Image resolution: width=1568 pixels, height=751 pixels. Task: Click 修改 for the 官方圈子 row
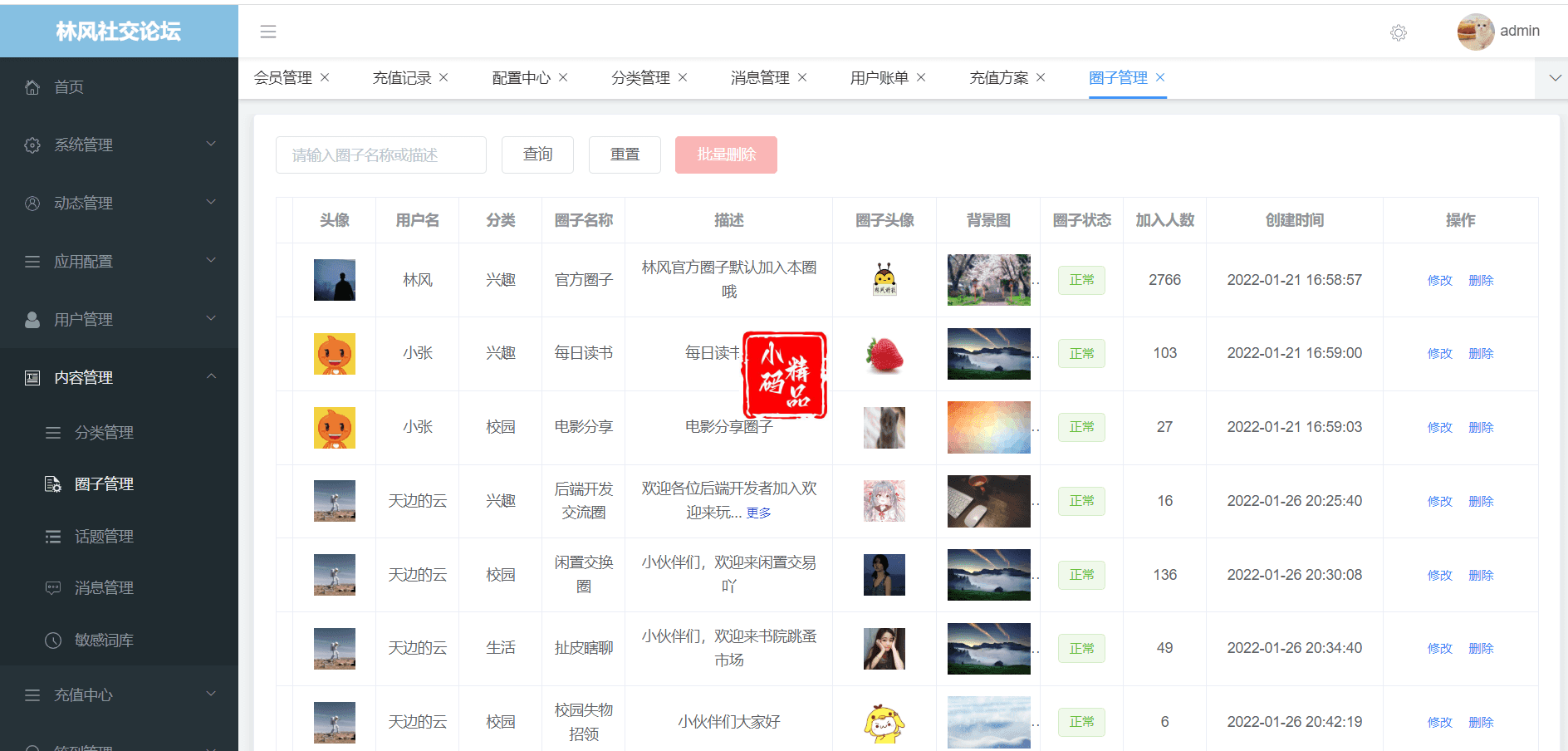1440,281
